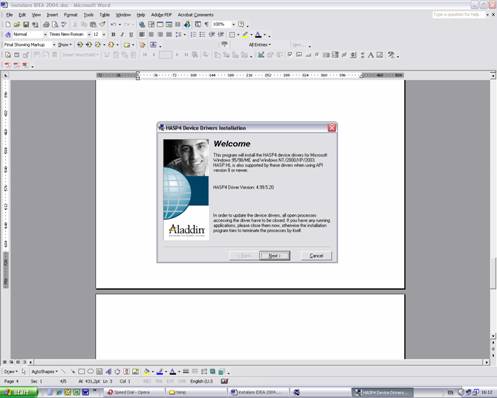Viewport: 497px width, 398px height.
Task: Select the Oval drawing tool
Action: 90,371
